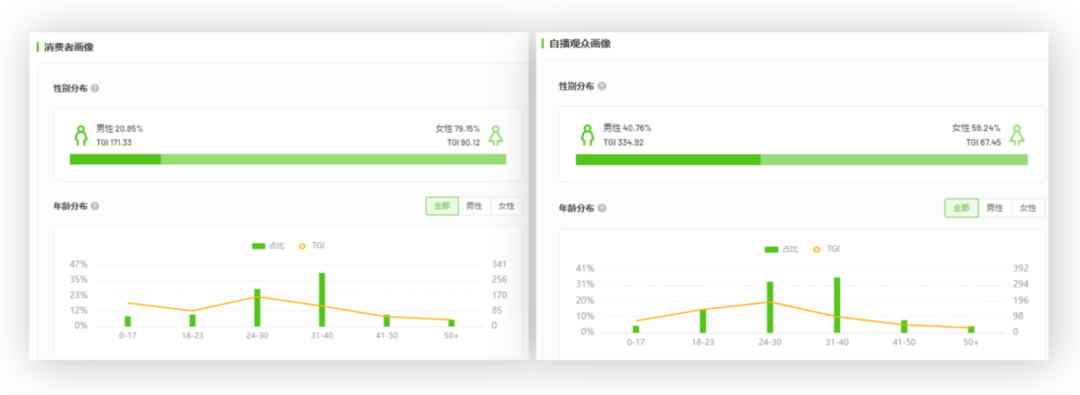The width and height of the screenshot is (1080, 395).
Task: Click the 男性 40.76% label
Action: (627, 128)
